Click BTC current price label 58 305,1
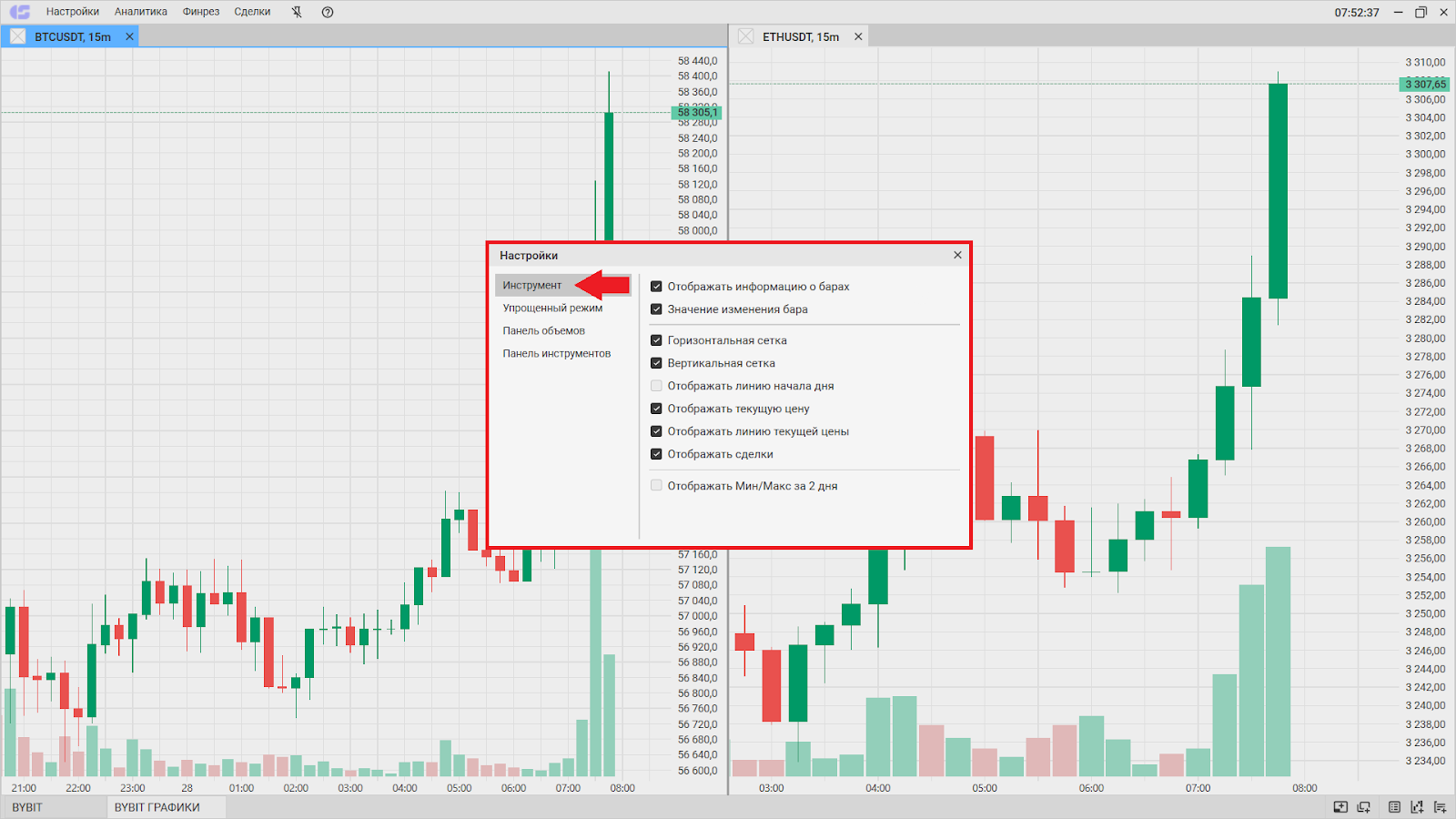The height and width of the screenshot is (819, 1456). [x=697, y=113]
